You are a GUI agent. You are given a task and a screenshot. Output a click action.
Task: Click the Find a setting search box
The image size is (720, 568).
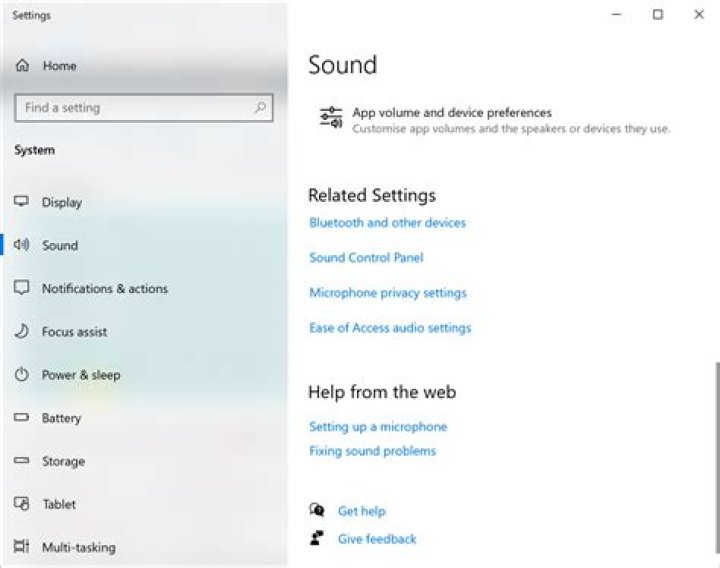coord(135,108)
